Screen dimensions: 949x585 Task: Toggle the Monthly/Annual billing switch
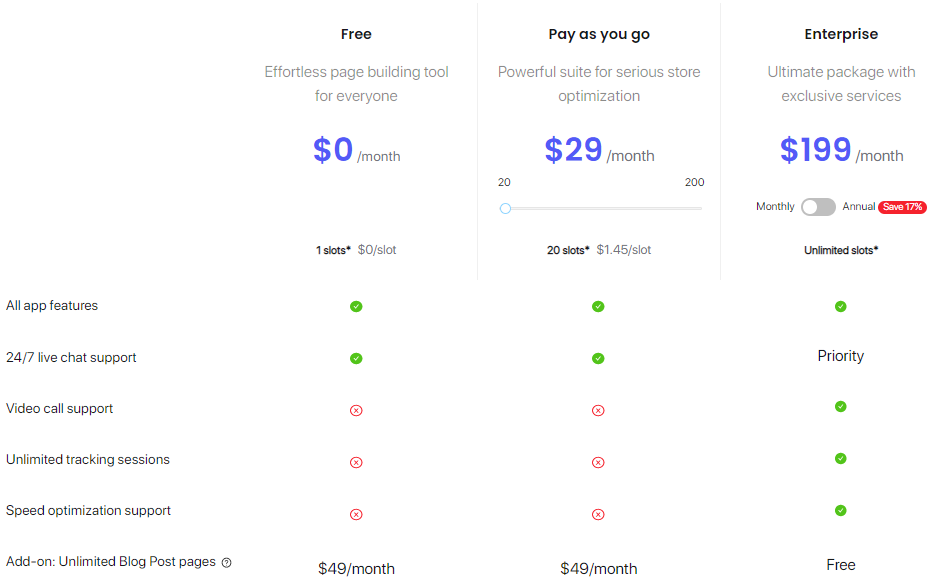818,207
